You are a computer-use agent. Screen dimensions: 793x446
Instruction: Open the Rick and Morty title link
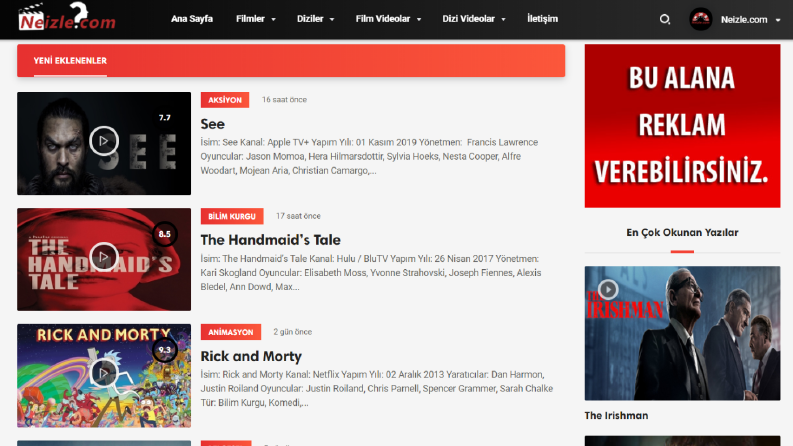pyautogui.click(x=251, y=356)
